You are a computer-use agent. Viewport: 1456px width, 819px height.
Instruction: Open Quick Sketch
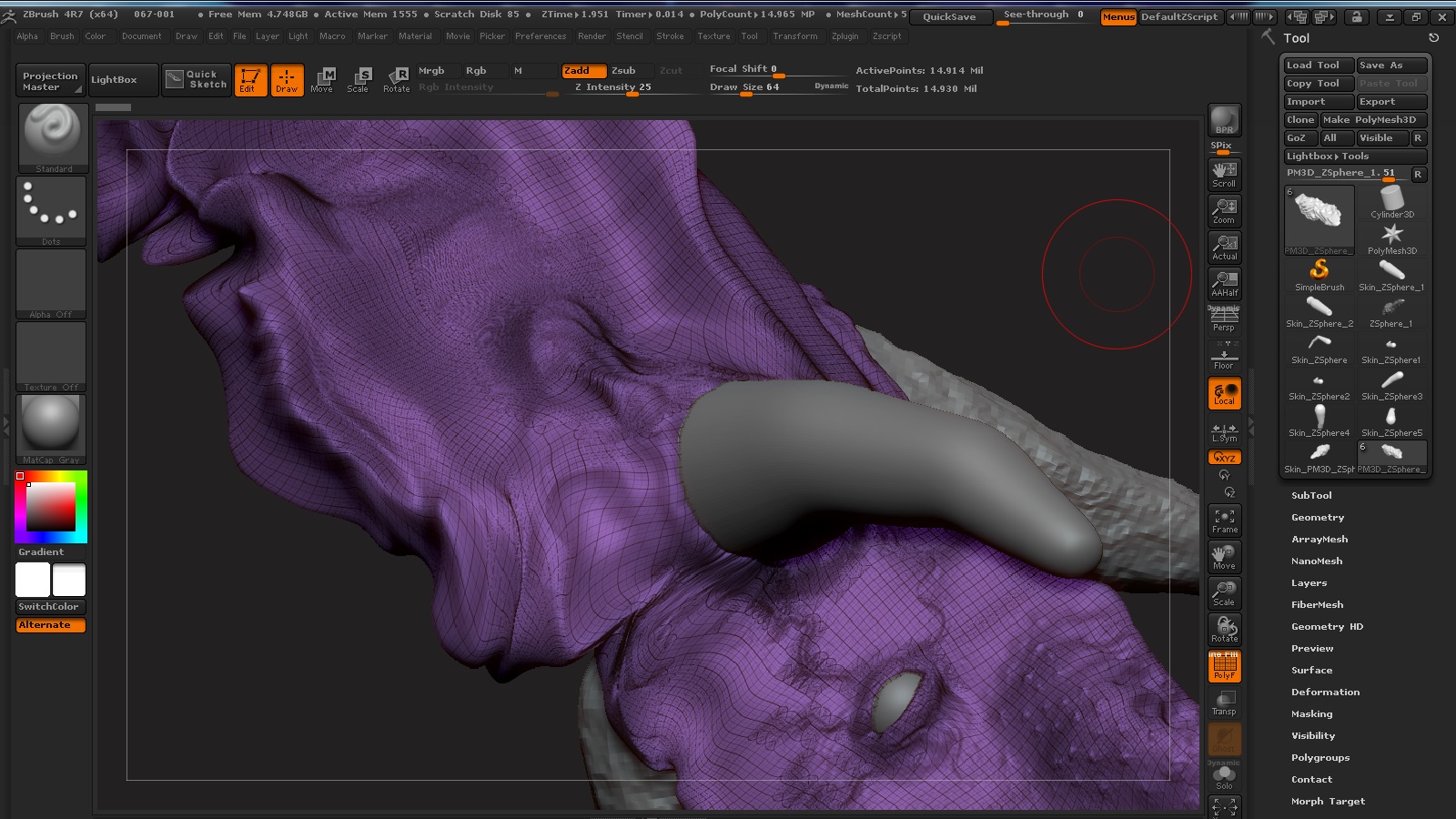tap(197, 80)
